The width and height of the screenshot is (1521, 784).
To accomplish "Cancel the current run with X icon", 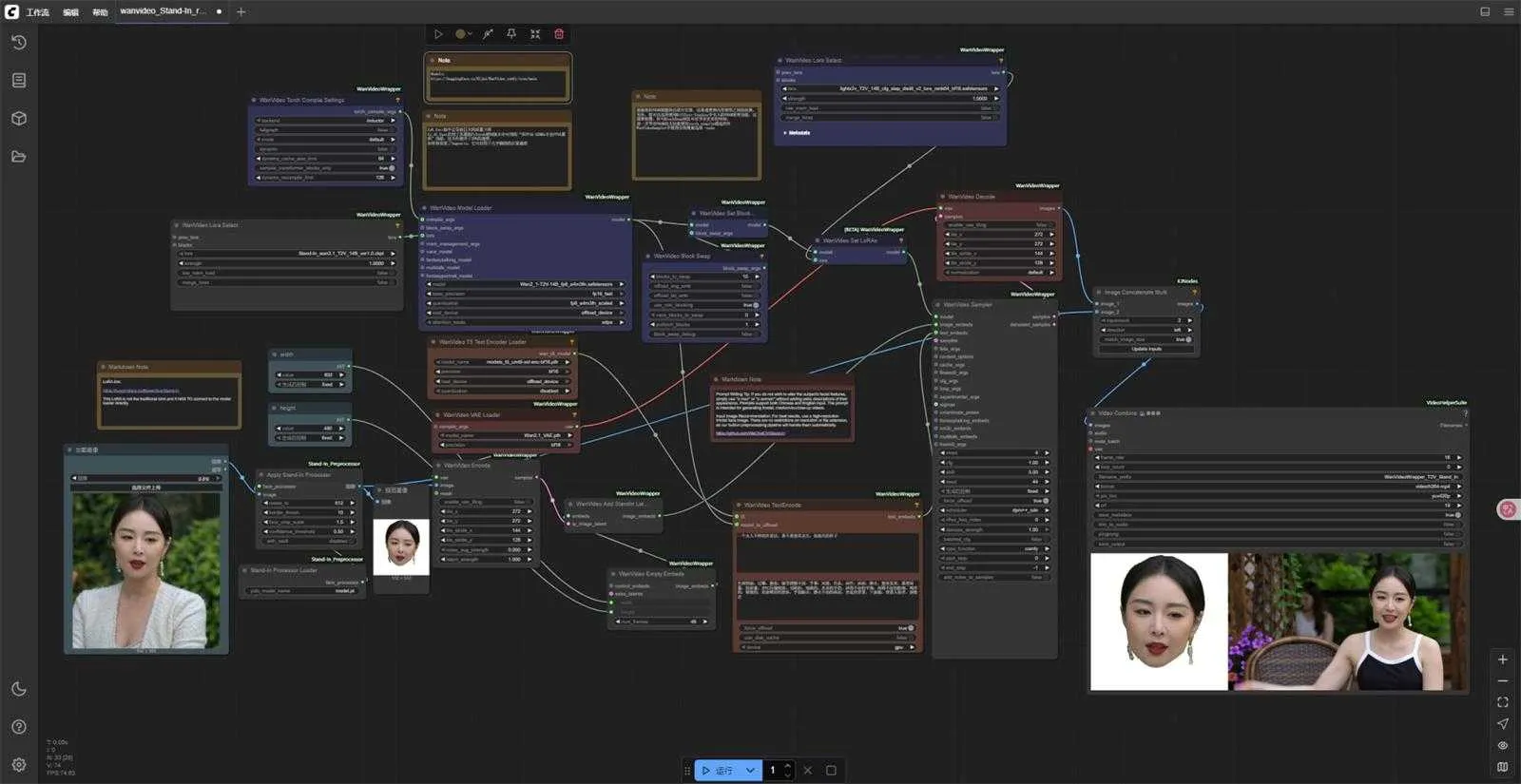I will (808, 770).
